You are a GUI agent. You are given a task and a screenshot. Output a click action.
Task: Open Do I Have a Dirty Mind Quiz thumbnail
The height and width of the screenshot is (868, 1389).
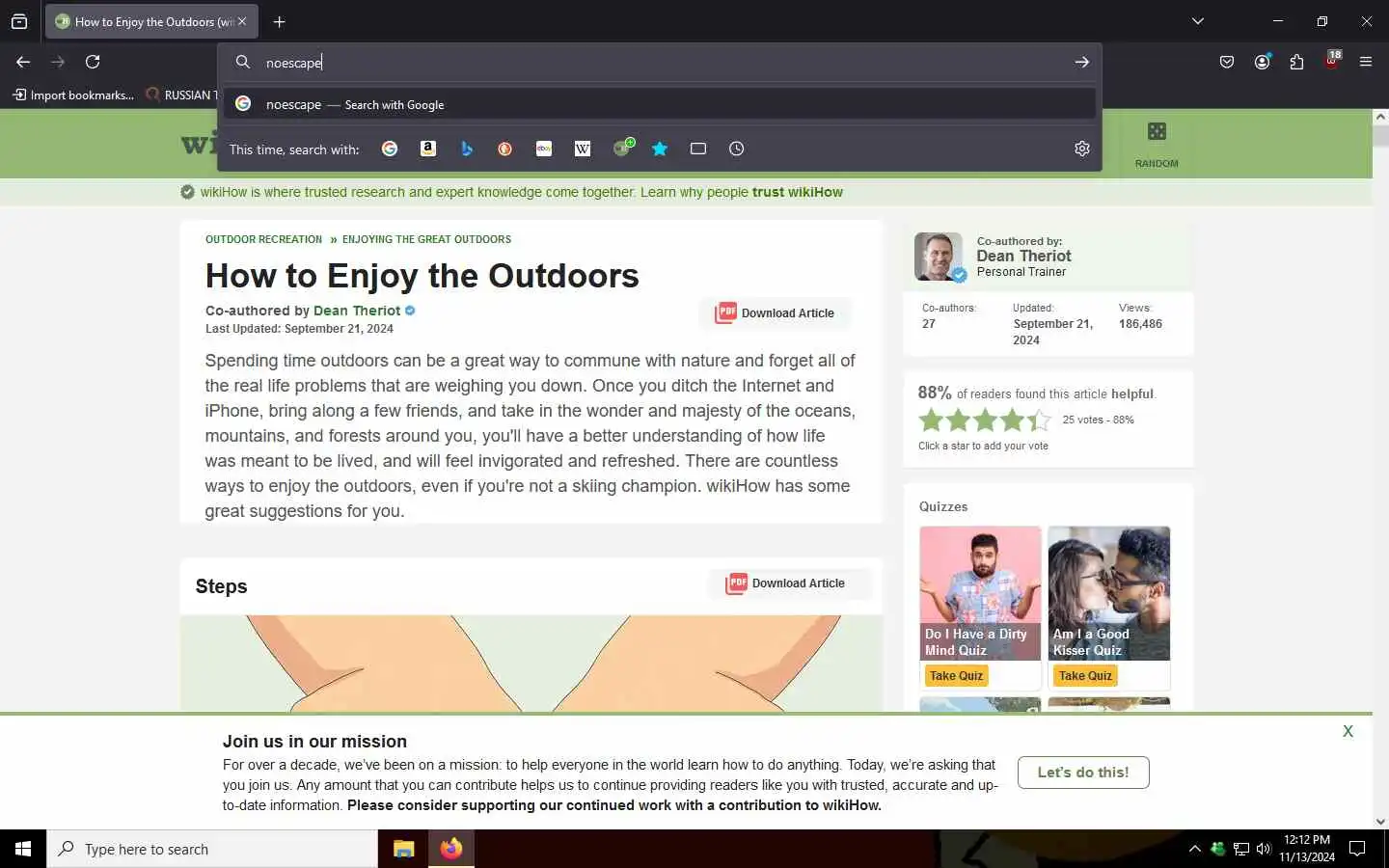point(980,593)
